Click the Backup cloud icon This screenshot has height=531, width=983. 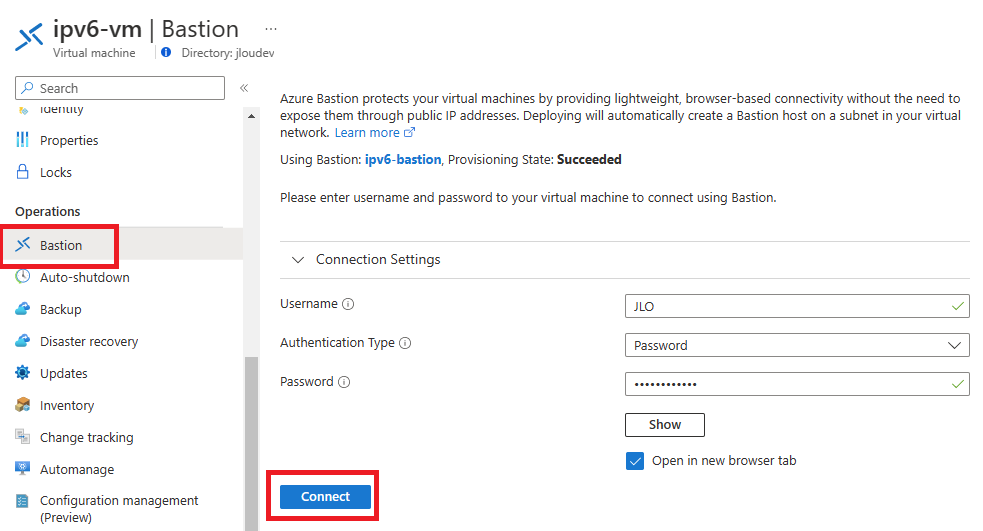[x=23, y=308]
